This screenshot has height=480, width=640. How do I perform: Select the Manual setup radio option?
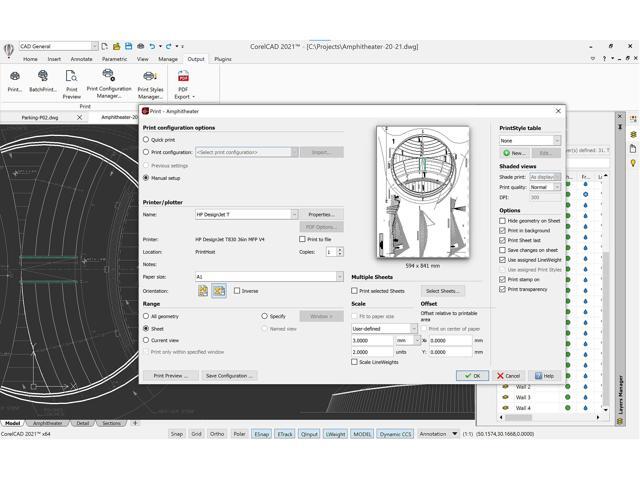(146, 178)
